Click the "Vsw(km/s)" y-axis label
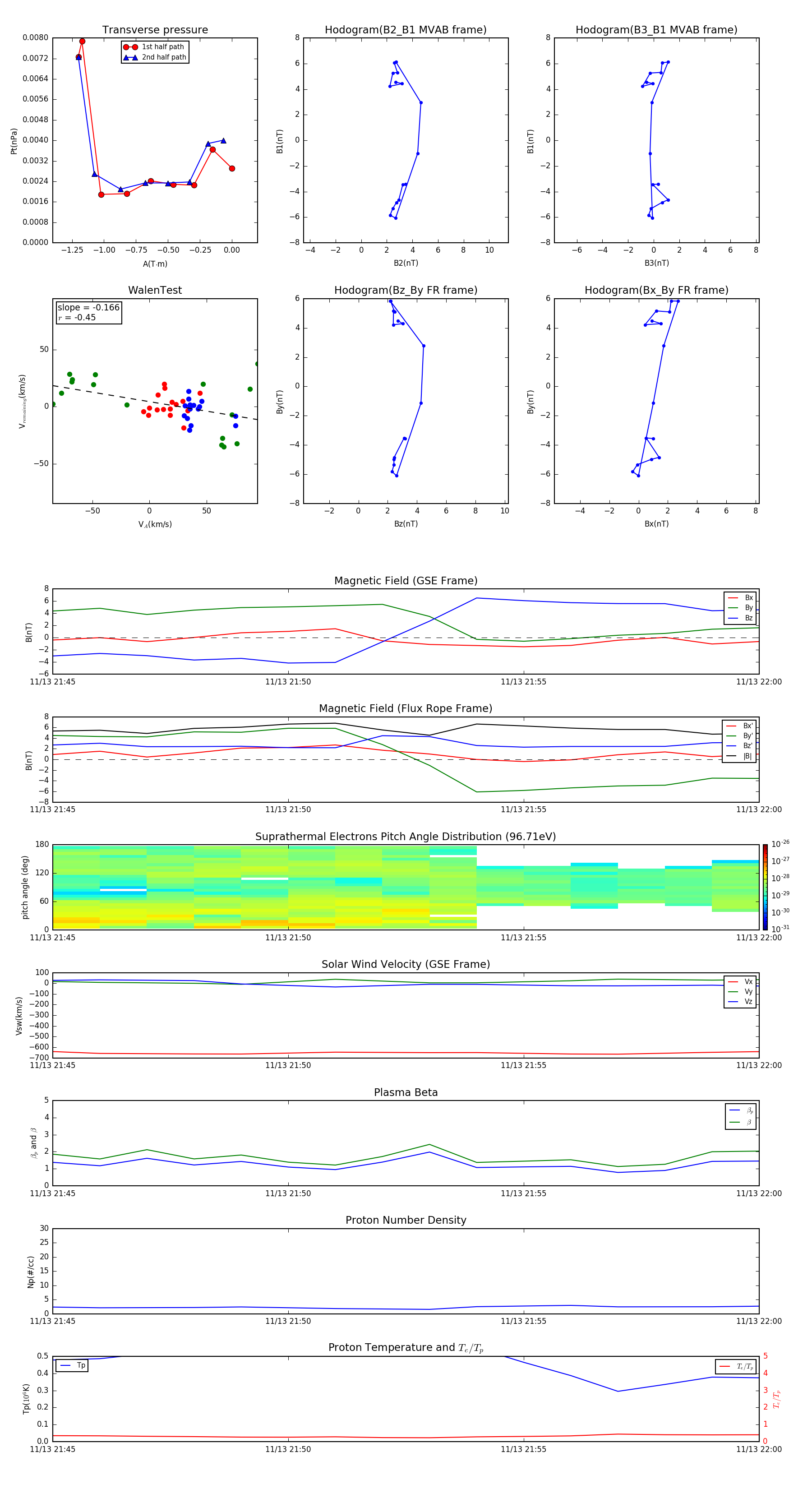The height and width of the screenshot is (1489, 812). point(19,1016)
